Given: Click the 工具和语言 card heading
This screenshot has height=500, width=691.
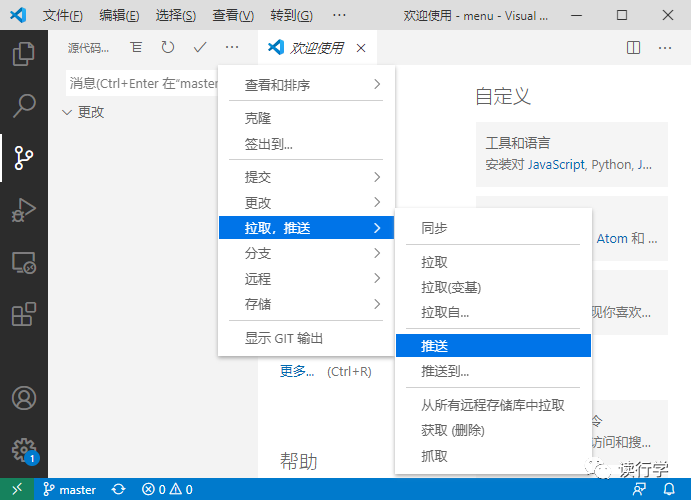Looking at the screenshot, I should pos(518,143).
